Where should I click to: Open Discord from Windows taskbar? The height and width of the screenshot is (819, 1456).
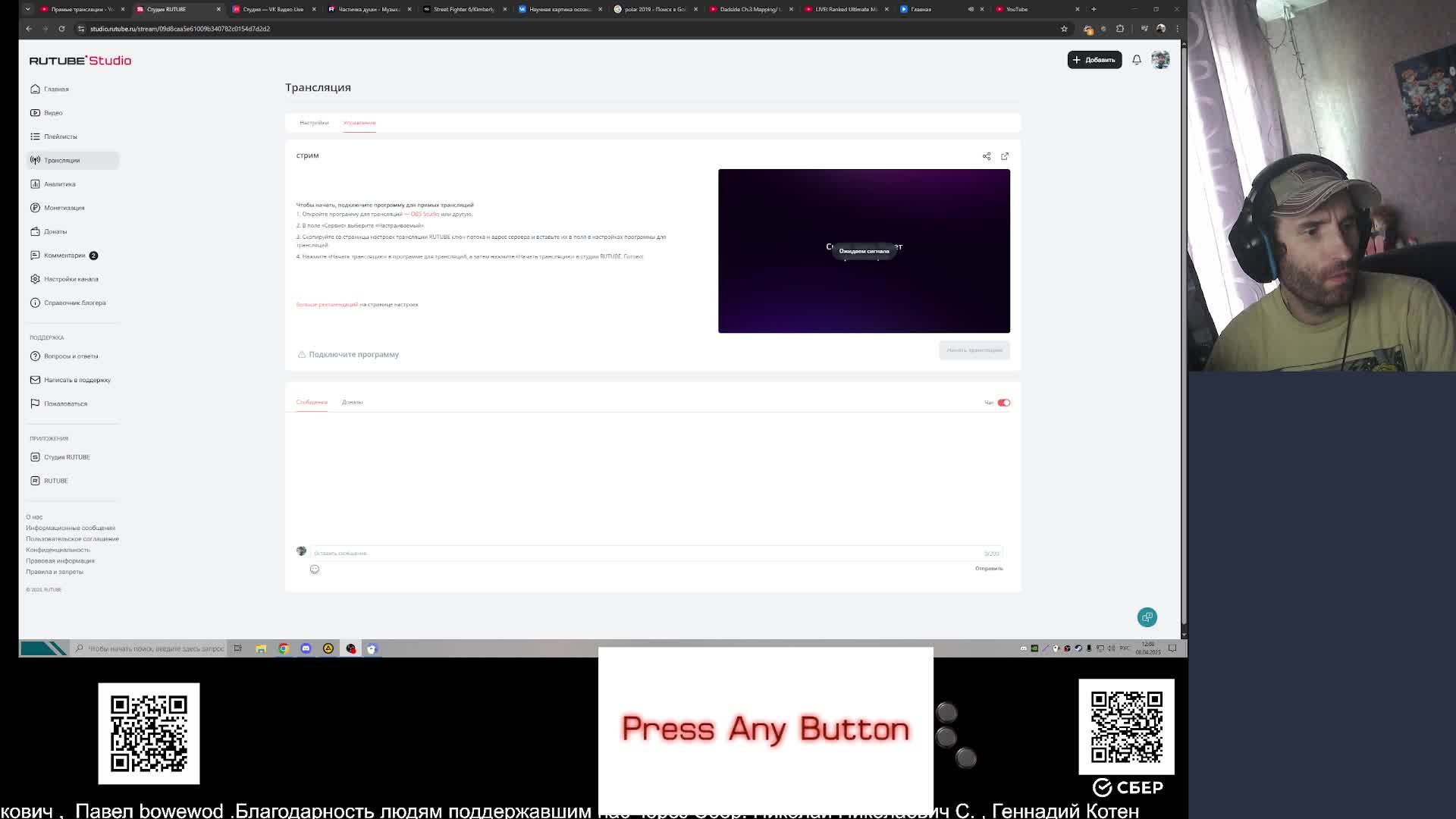pyautogui.click(x=306, y=648)
